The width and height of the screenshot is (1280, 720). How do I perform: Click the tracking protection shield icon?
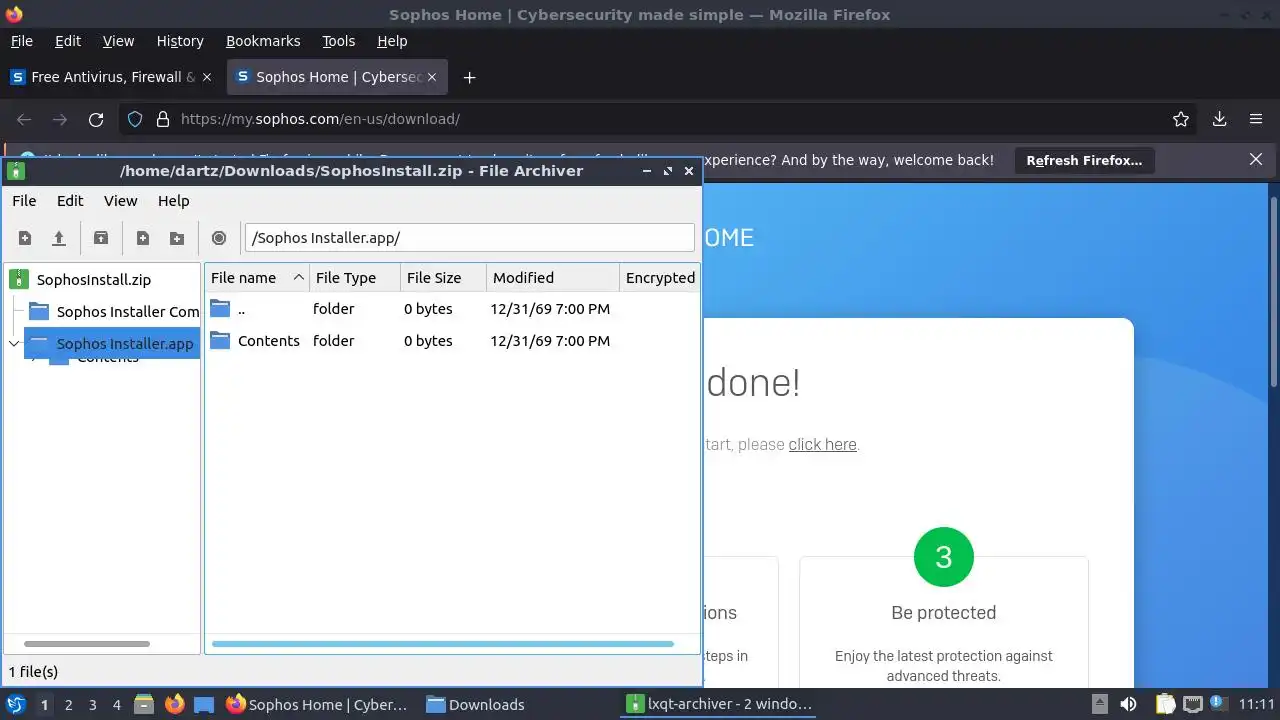click(135, 119)
